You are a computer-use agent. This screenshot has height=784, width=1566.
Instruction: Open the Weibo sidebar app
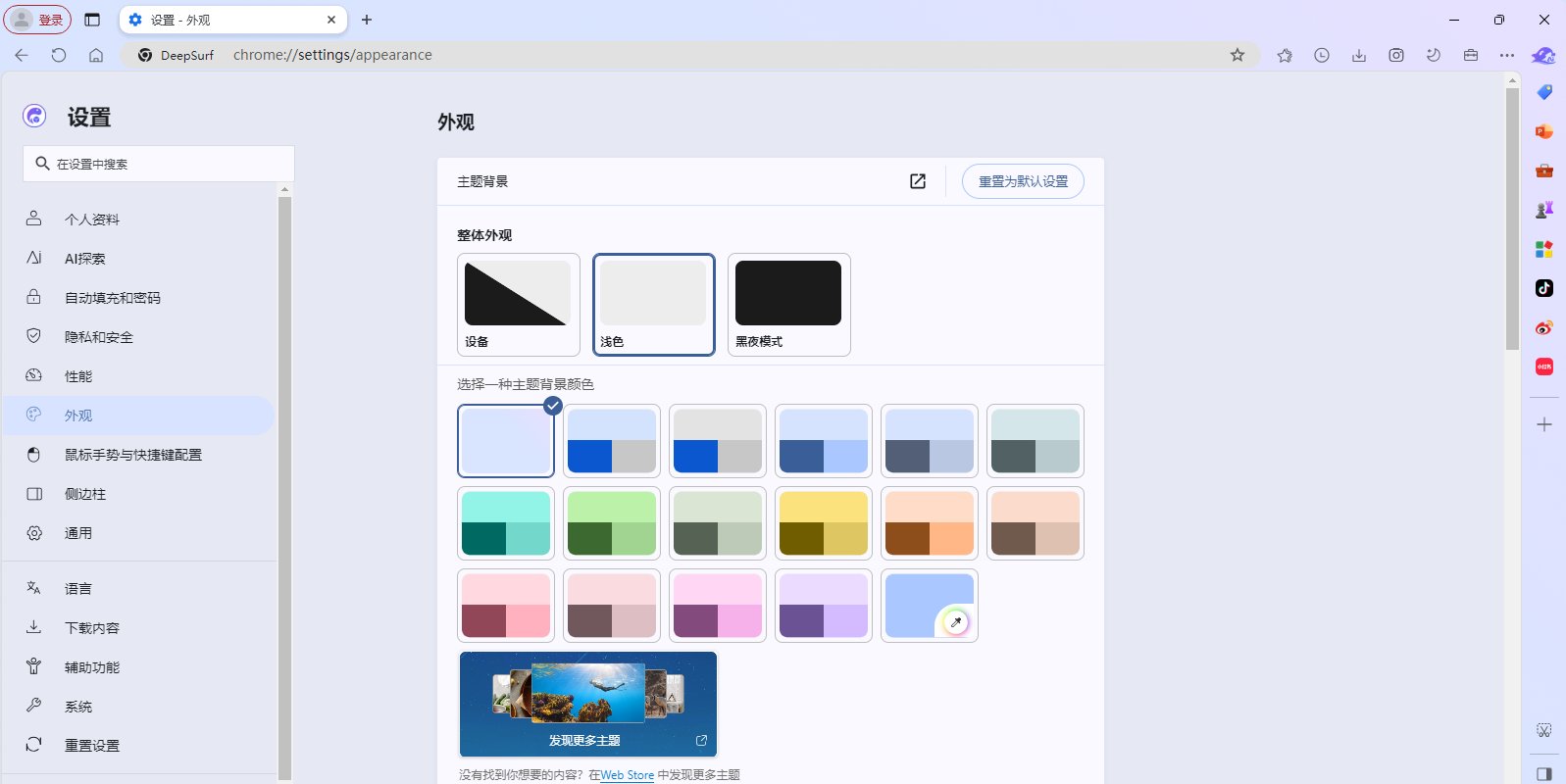coord(1543,327)
